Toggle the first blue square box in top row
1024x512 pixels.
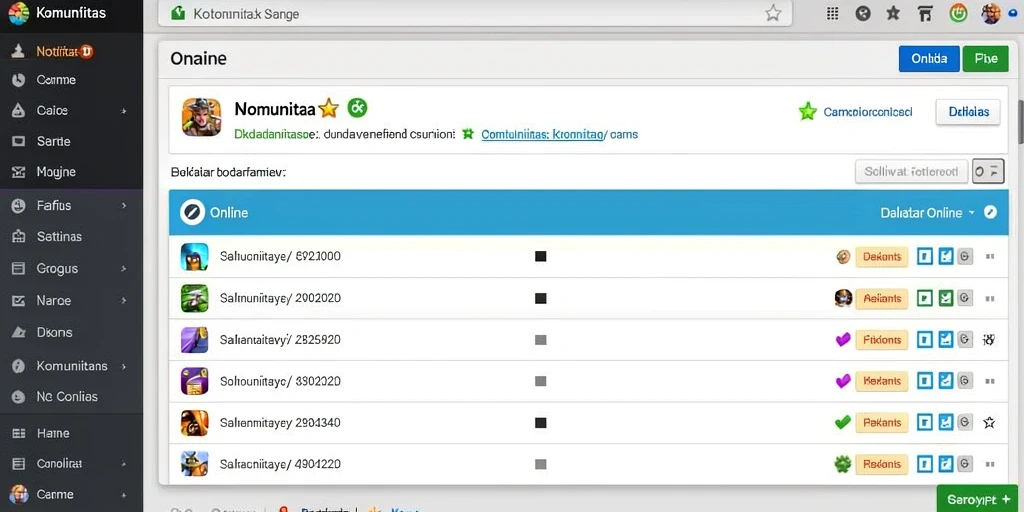tap(924, 257)
